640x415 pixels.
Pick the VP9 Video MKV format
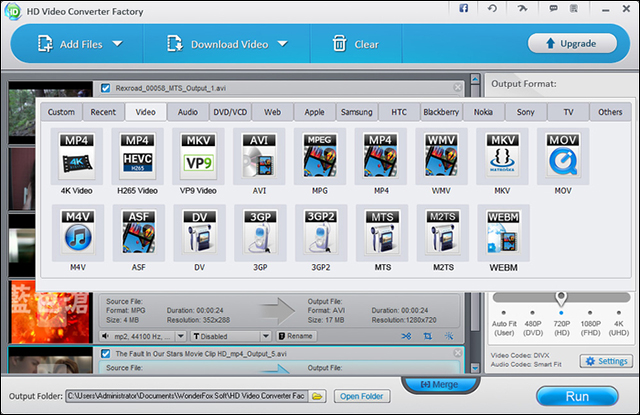[x=198, y=156]
